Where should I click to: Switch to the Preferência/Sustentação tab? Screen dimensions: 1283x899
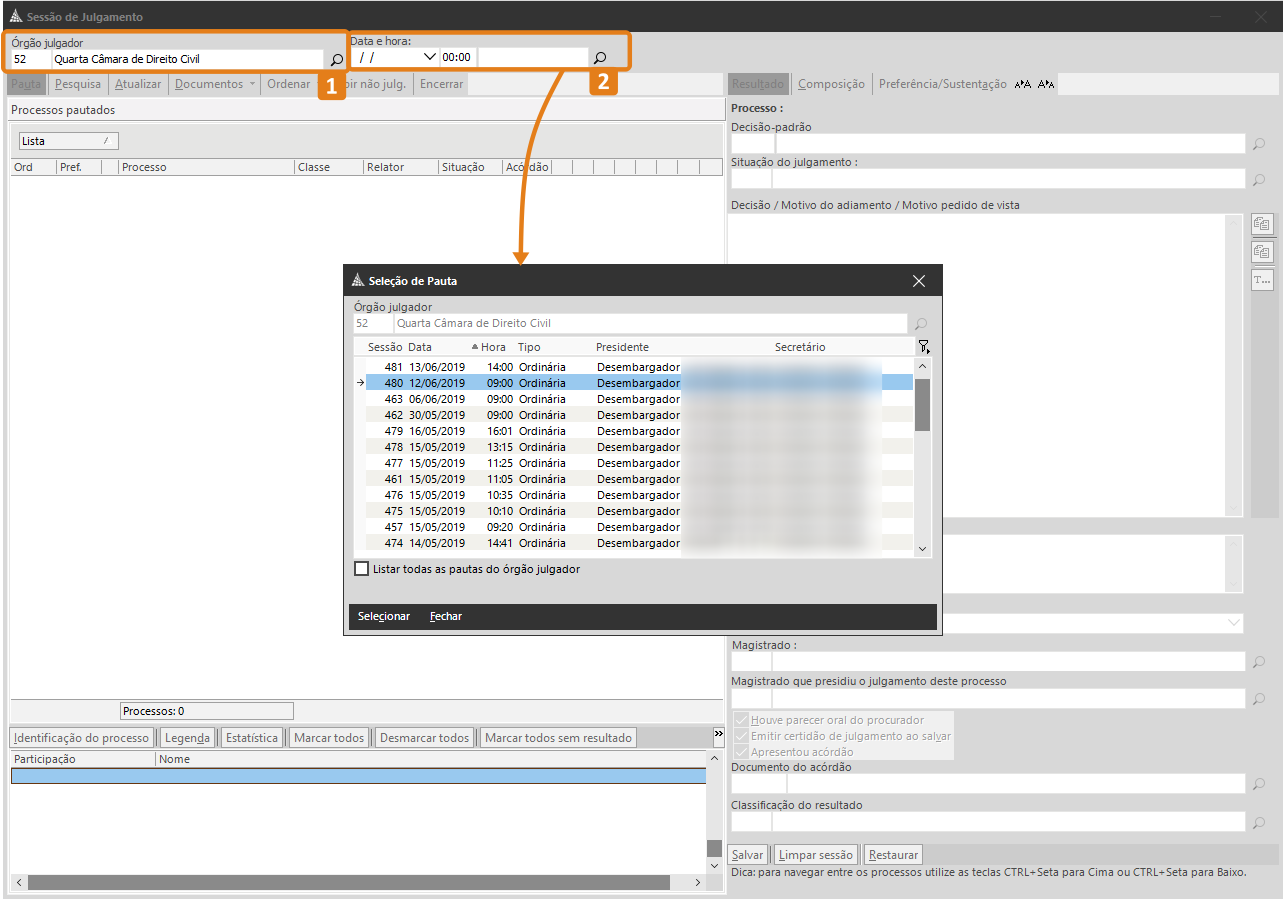point(942,84)
